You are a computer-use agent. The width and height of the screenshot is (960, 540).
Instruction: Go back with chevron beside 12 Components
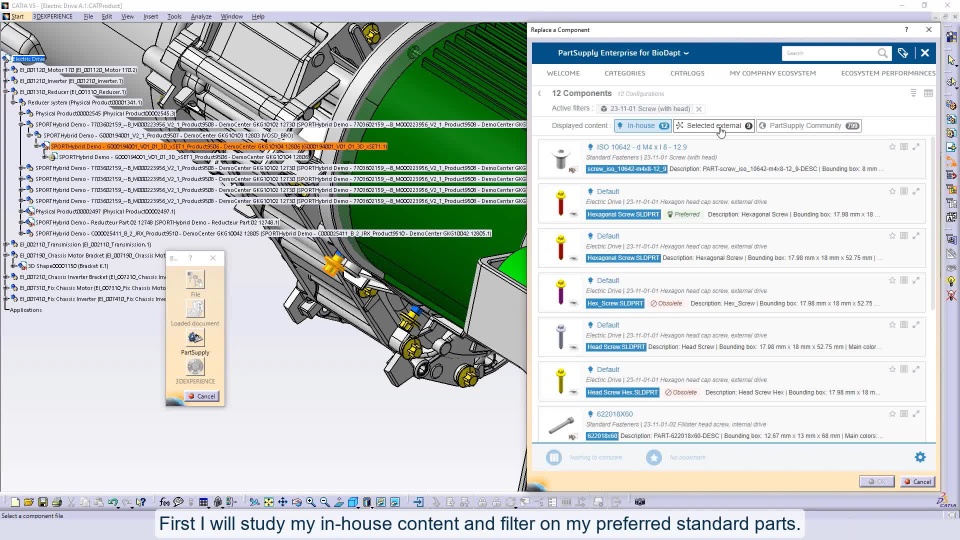tap(539, 94)
